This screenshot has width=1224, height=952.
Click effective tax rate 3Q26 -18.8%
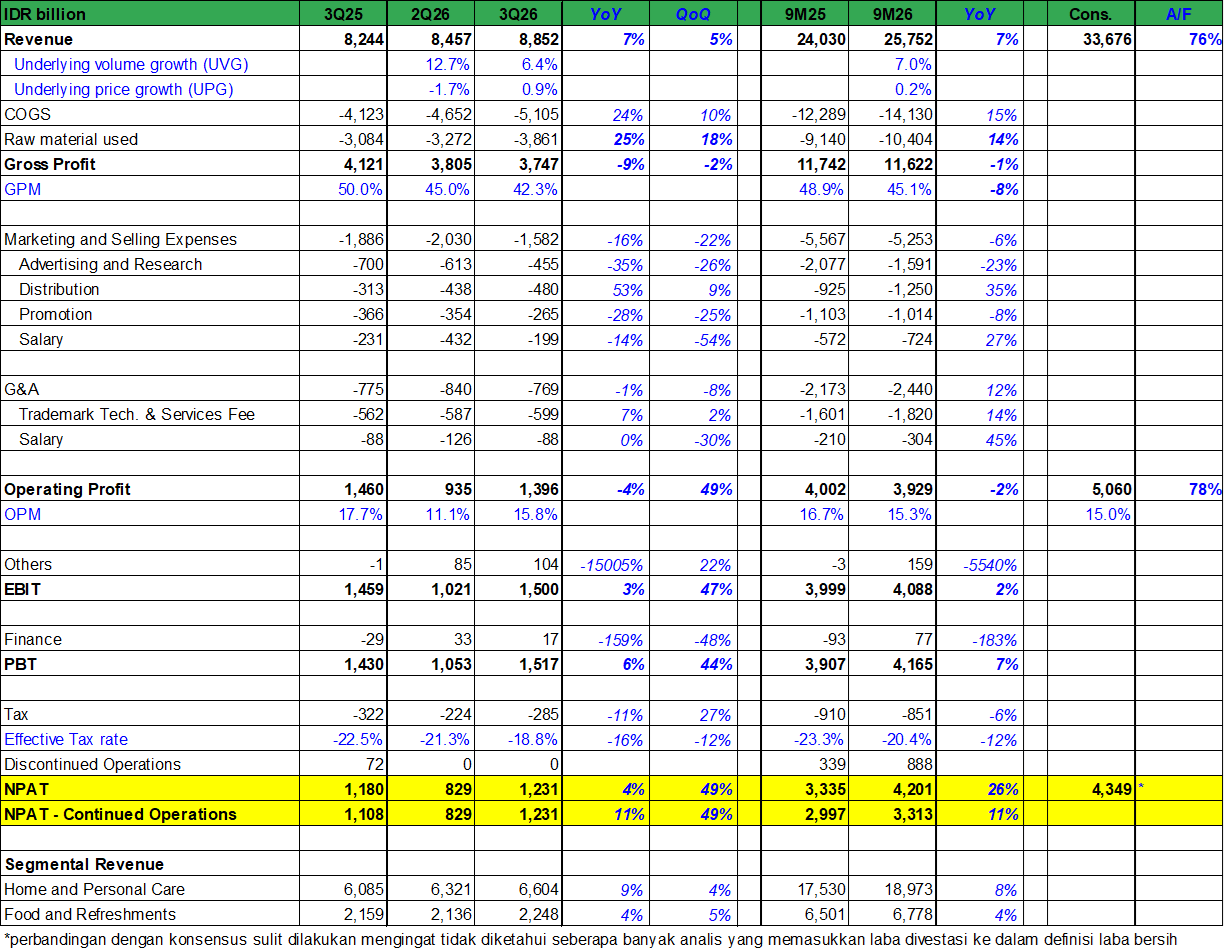pyautogui.click(x=533, y=740)
